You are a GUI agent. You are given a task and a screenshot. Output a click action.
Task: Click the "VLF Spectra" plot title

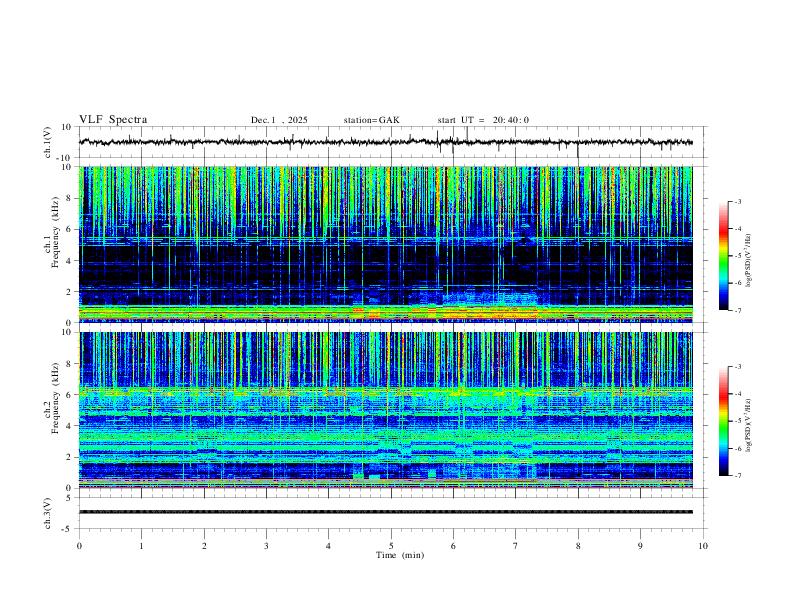[113, 120]
